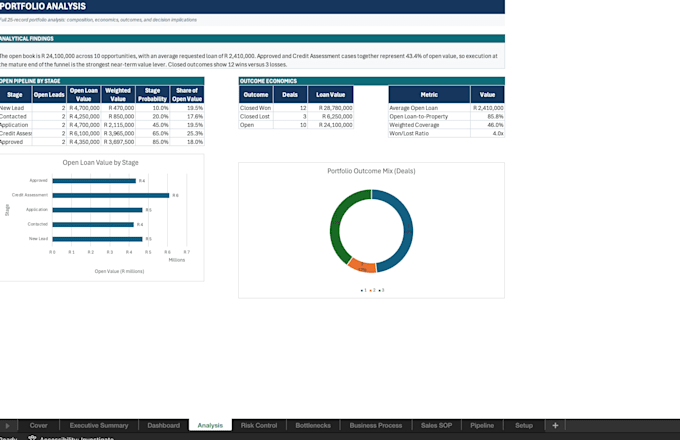The image size is (680, 440).
Task: Select the Open Loan Value by Stage chart title
Action: tap(101, 163)
